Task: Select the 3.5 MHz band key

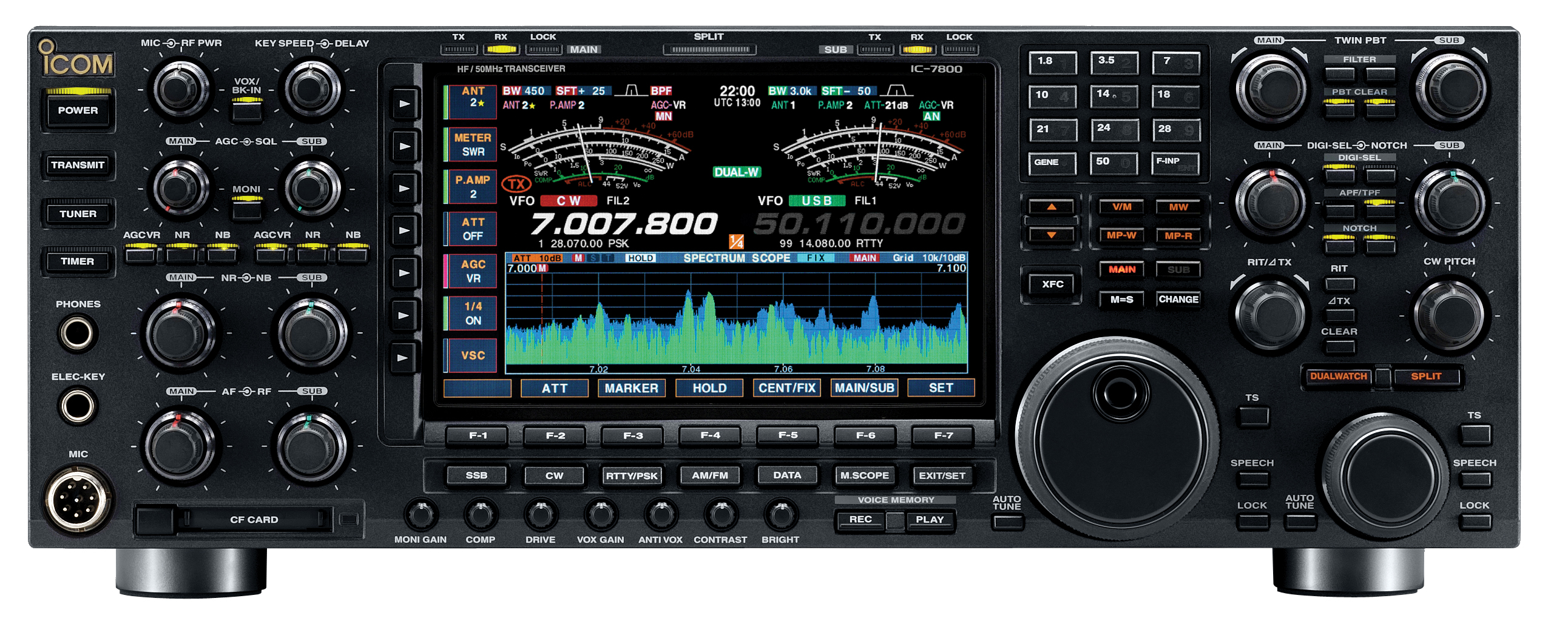Action: pos(1114,62)
